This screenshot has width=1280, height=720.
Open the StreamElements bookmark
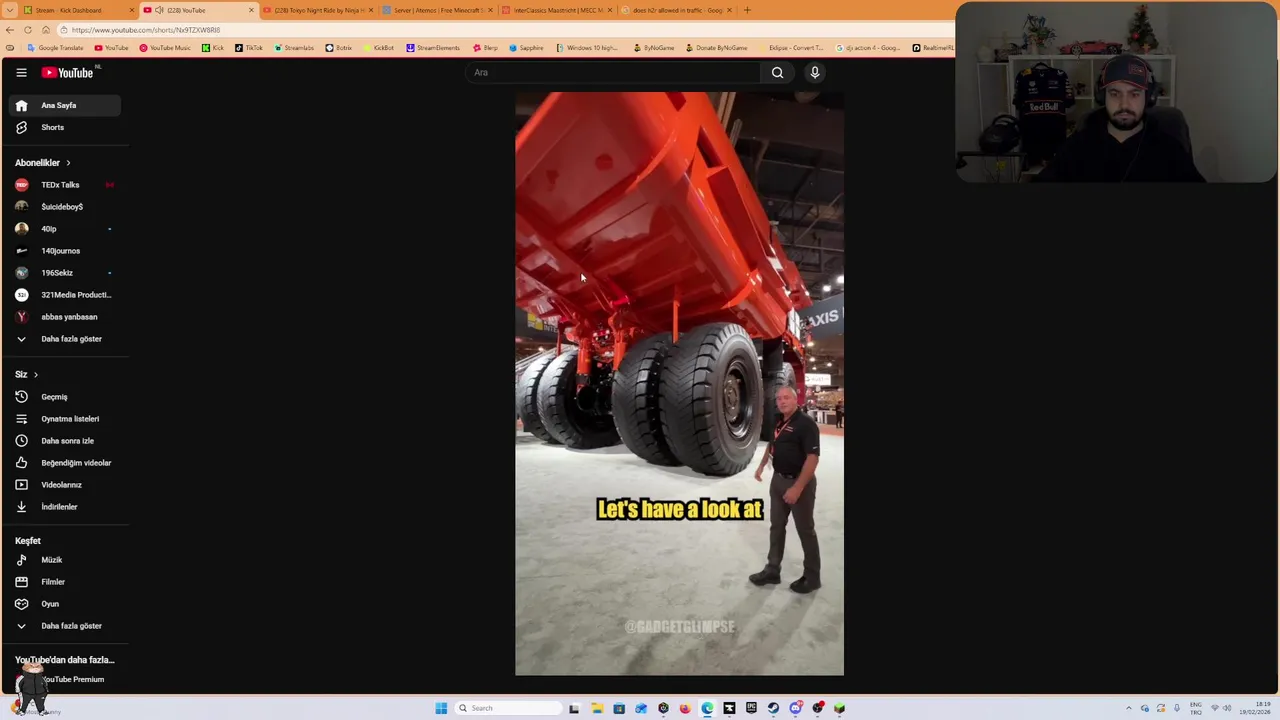(433, 48)
